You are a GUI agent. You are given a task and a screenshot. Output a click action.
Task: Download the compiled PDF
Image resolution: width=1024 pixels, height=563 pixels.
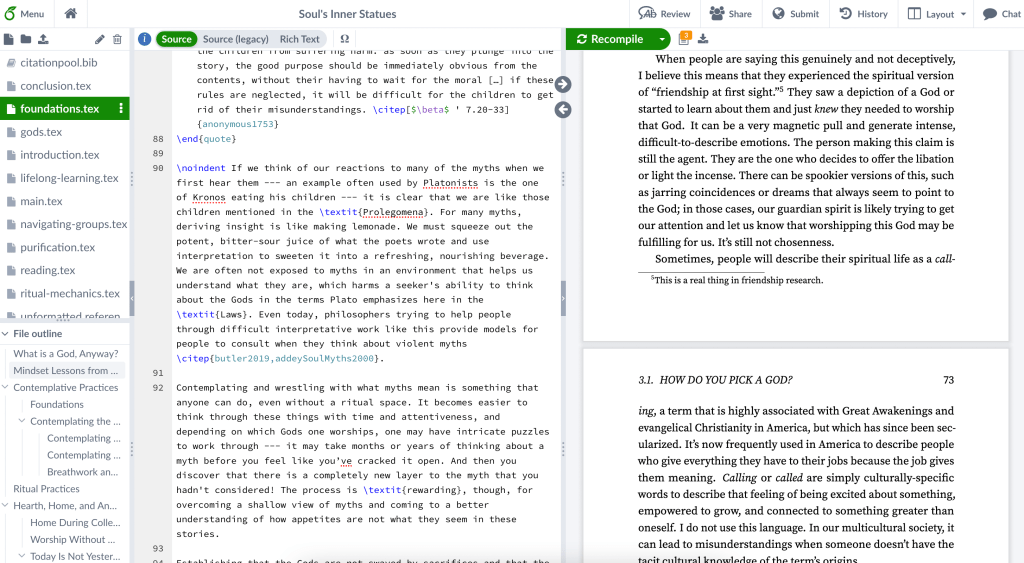(703, 39)
